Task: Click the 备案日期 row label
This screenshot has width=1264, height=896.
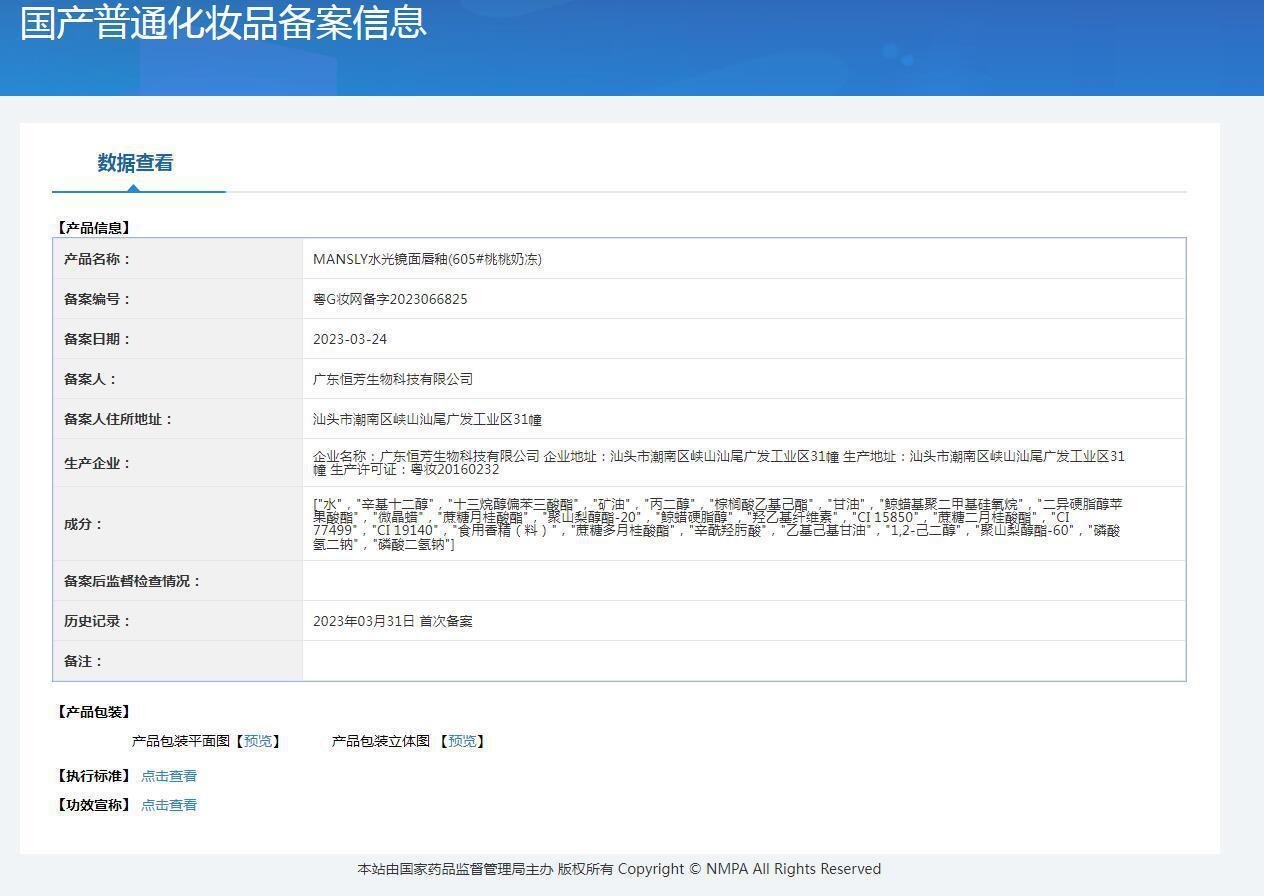Action: (97, 339)
